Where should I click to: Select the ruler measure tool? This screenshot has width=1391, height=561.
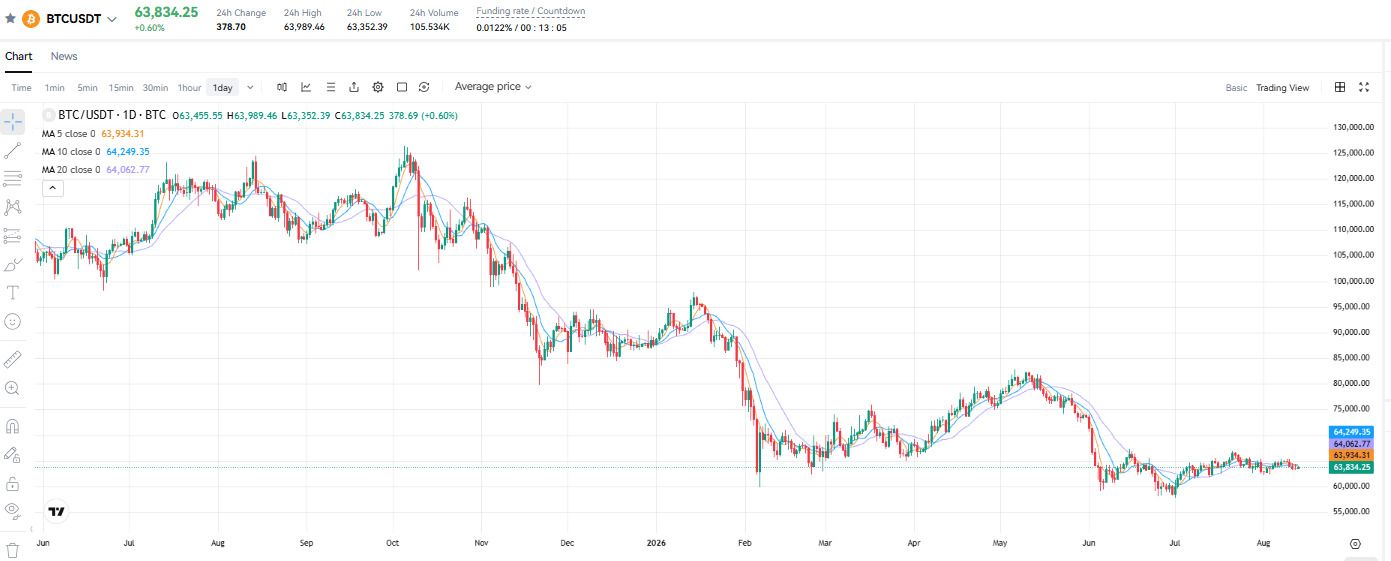pos(13,359)
